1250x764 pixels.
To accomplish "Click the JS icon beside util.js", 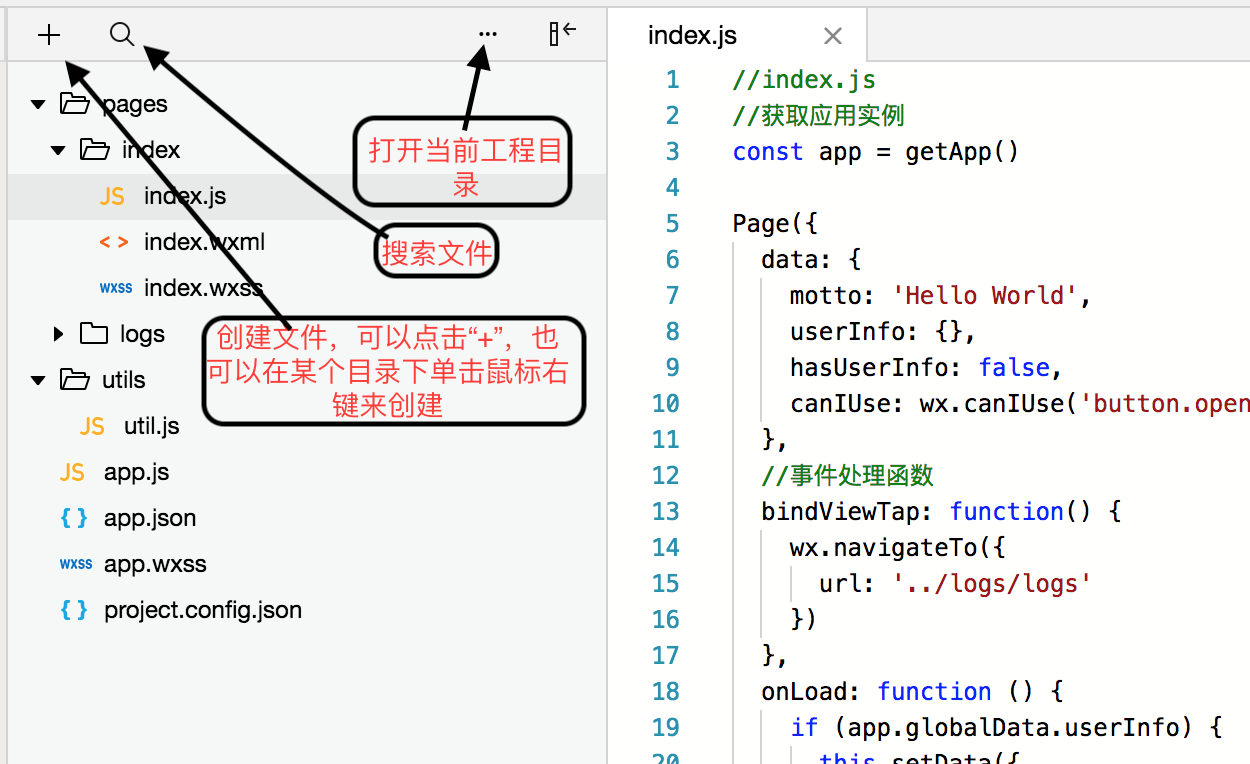I will [92, 426].
